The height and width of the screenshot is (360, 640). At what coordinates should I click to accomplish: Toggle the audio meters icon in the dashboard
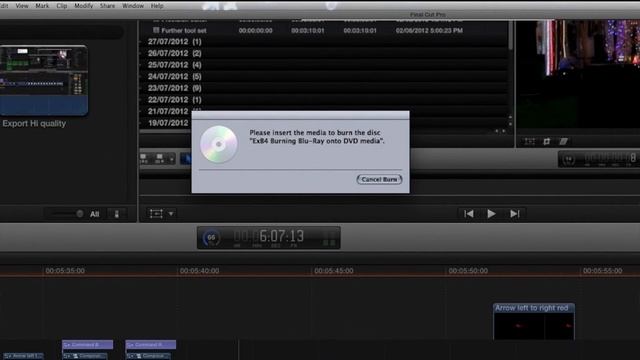(x=329, y=238)
